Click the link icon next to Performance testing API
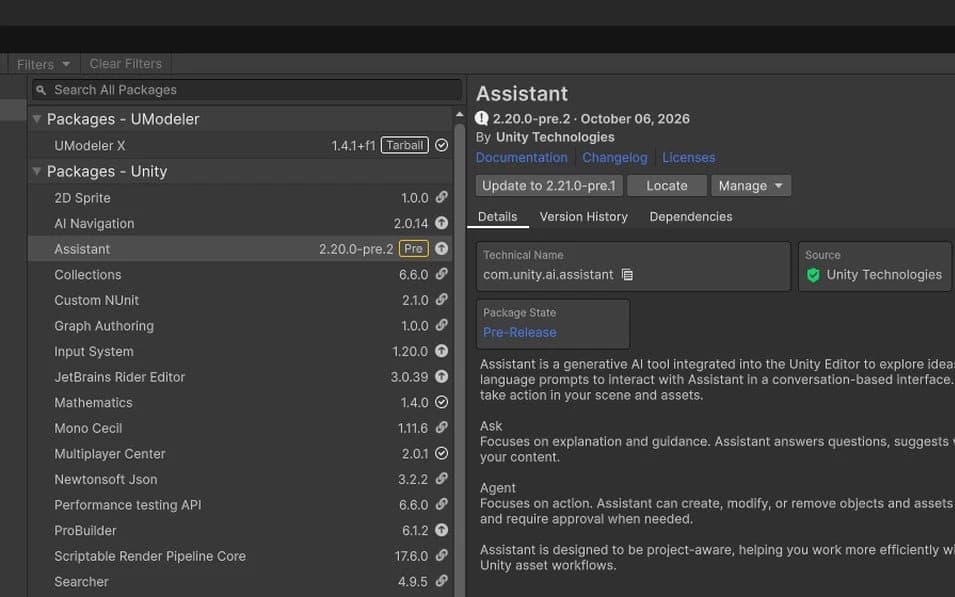 tap(442, 504)
